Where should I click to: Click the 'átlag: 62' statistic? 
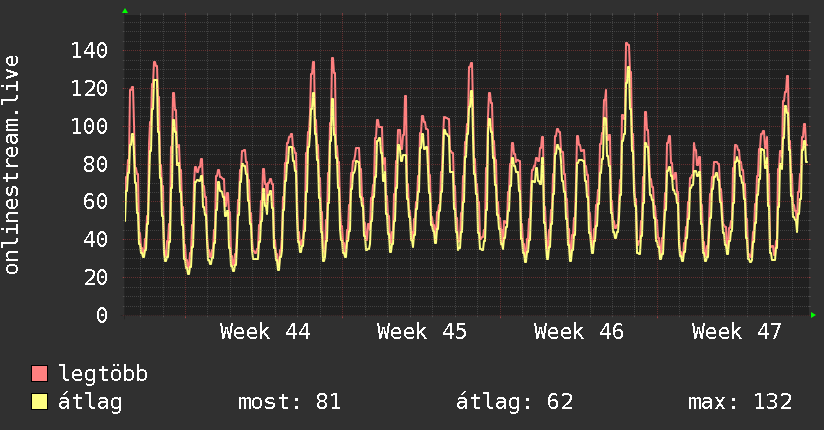coord(514,402)
